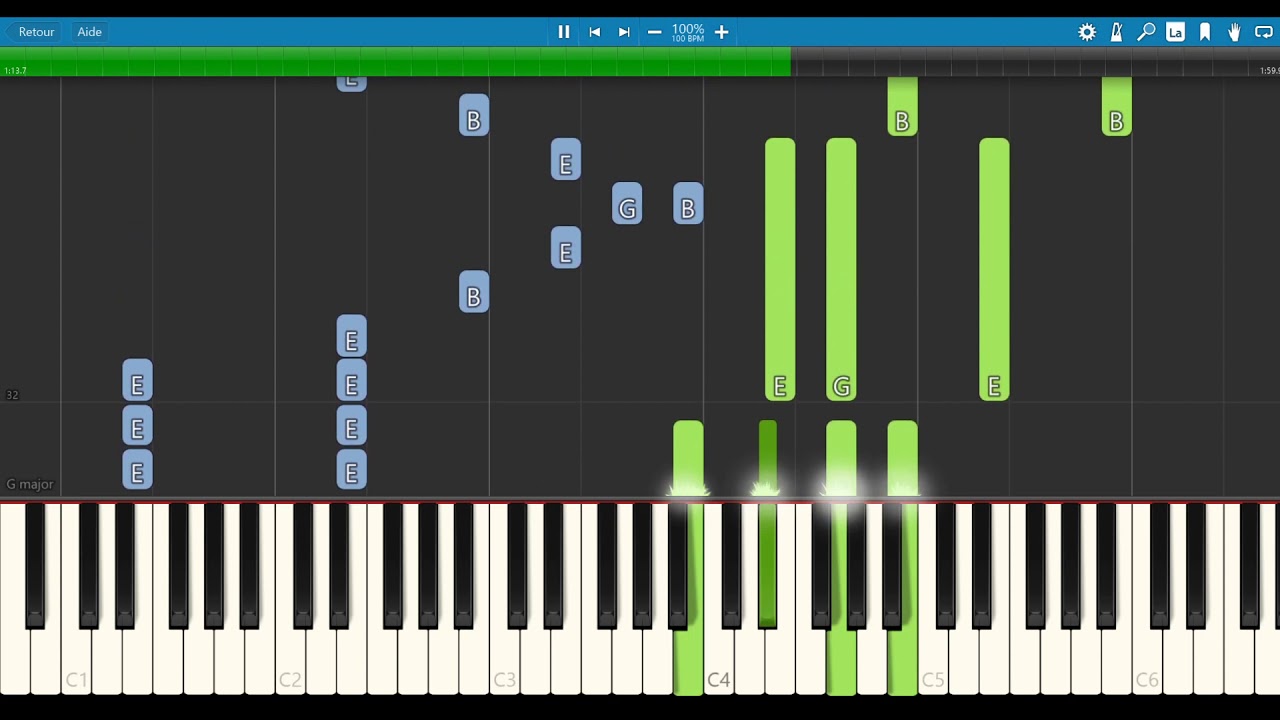Viewport: 1280px width, 720px height.
Task: Toggle the metronome icon
Action: [x=1117, y=32]
